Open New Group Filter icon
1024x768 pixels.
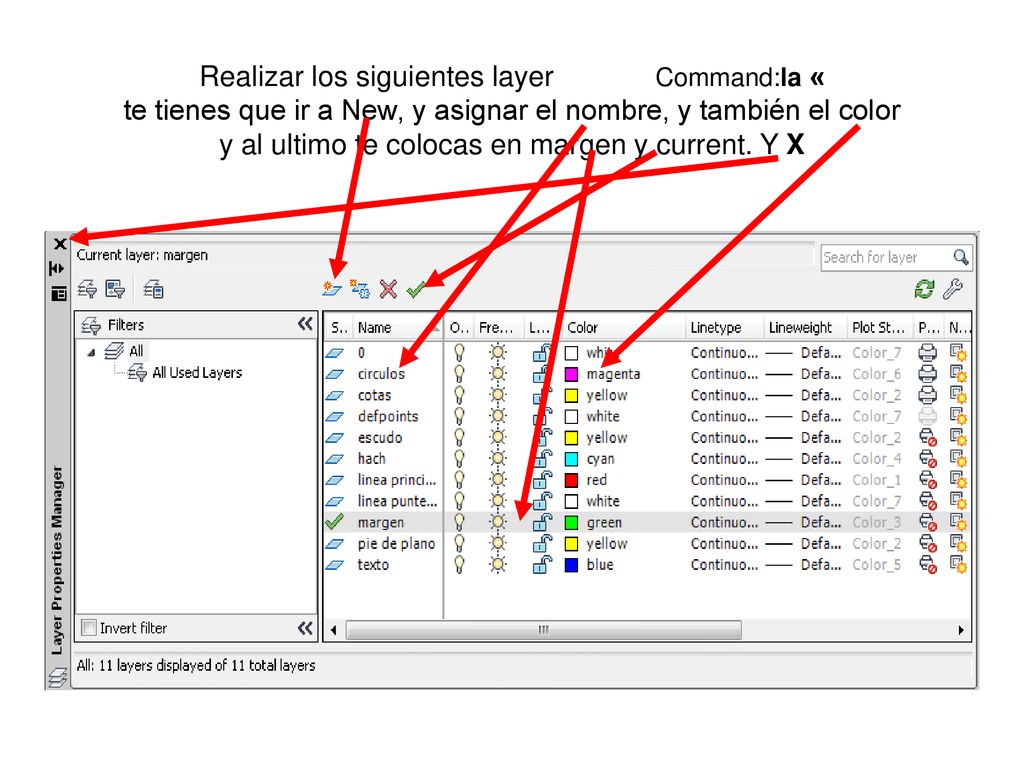click(x=115, y=289)
